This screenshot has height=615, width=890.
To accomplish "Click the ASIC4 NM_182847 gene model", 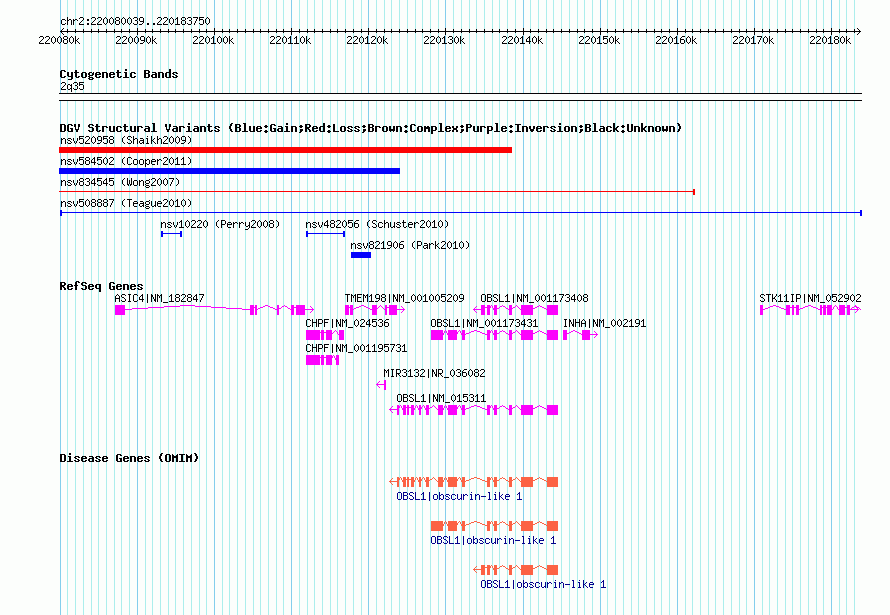I will 215,310.
